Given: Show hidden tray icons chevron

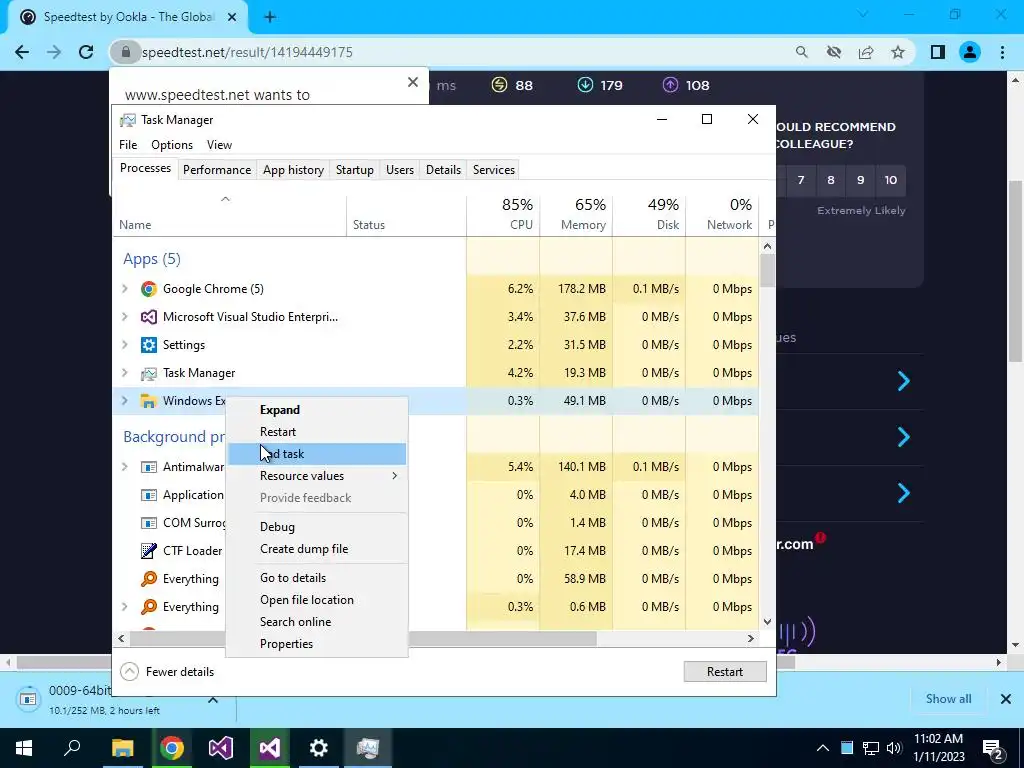Looking at the screenshot, I should 823,748.
